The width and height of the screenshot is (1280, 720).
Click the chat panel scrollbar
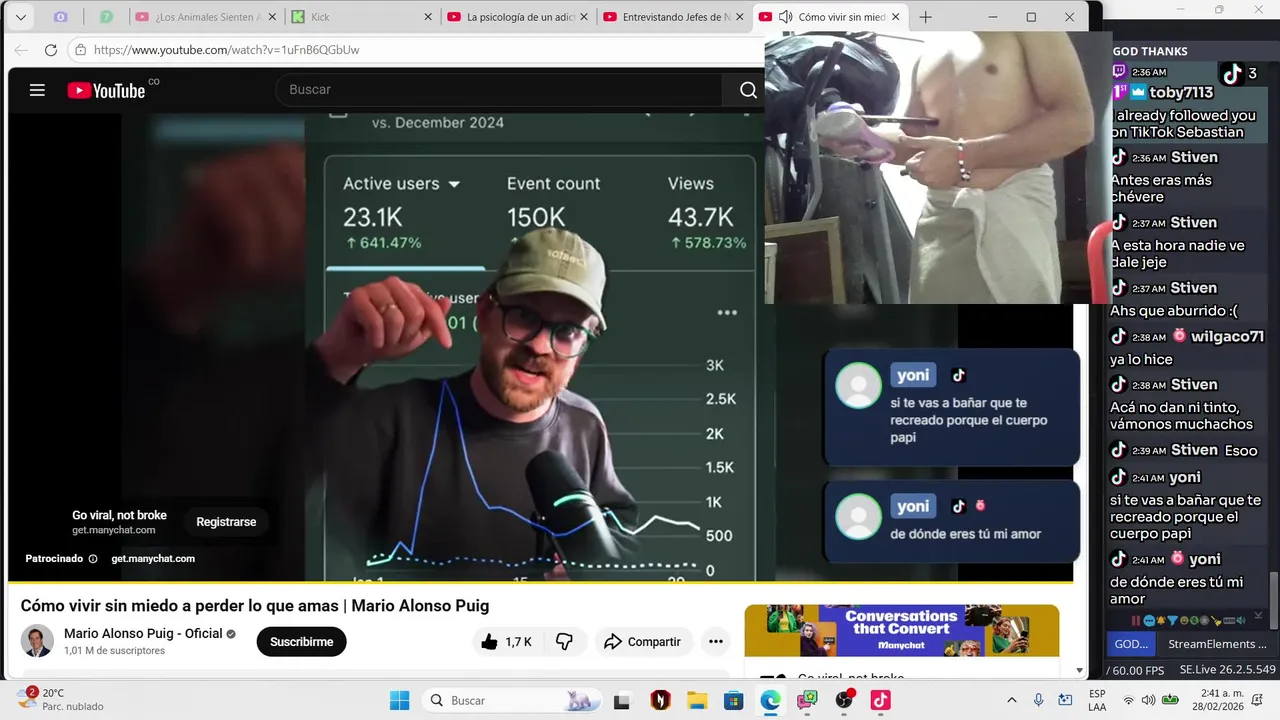1274,600
